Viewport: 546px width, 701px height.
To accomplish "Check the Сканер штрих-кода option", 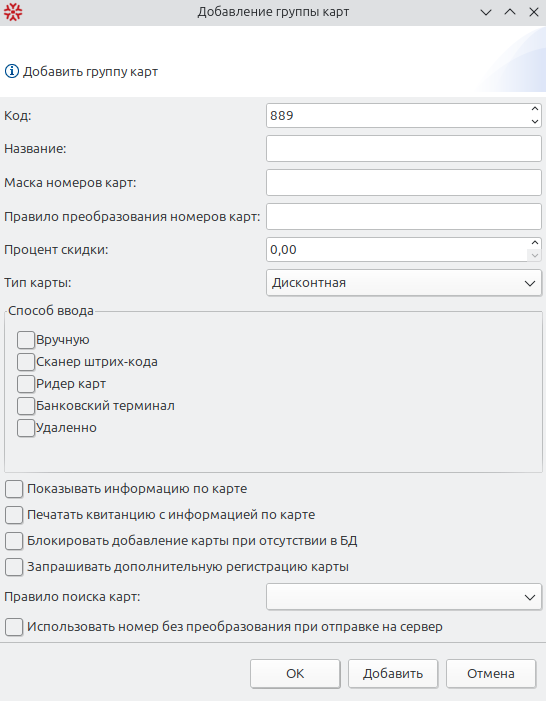I will pos(26,362).
